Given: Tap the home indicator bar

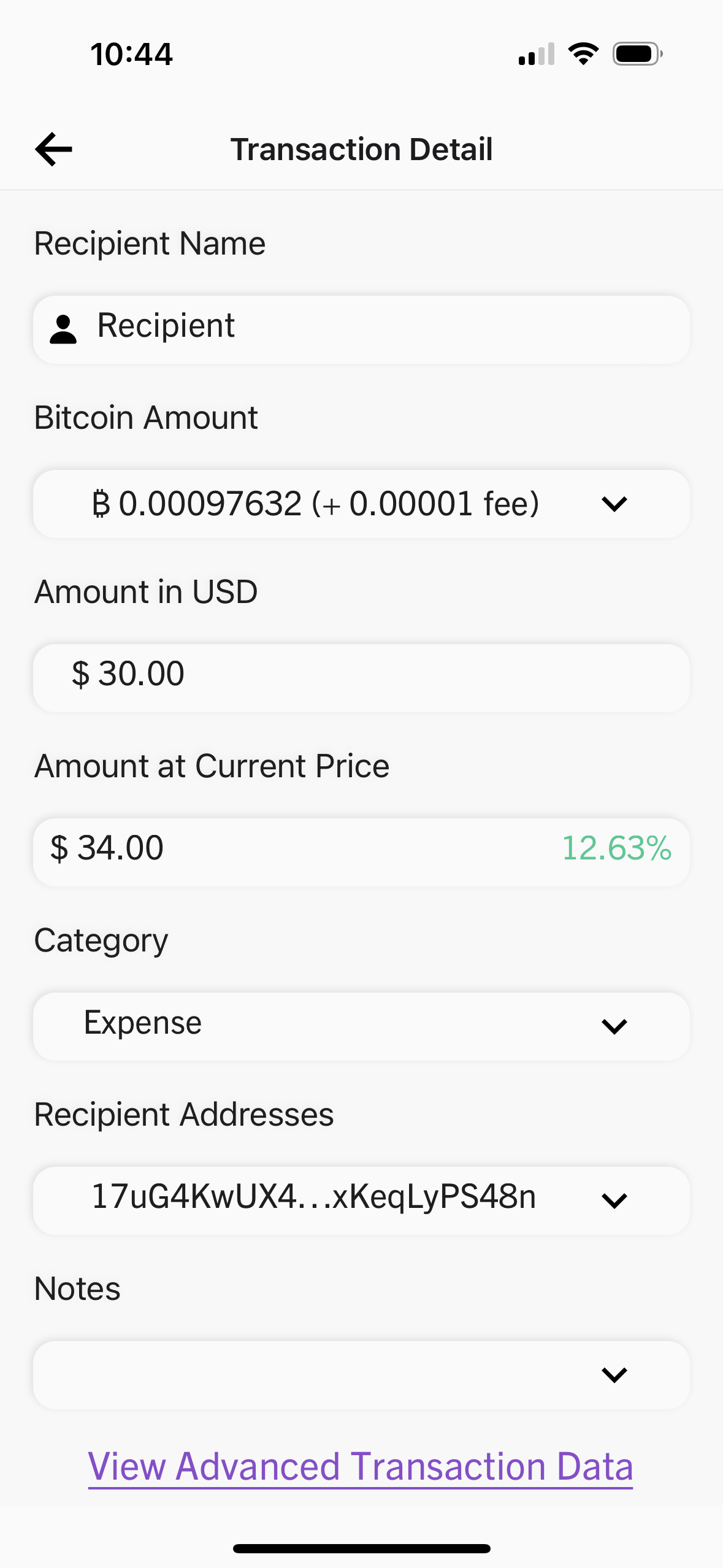Looking at the screenshot, I should 361,1548.
